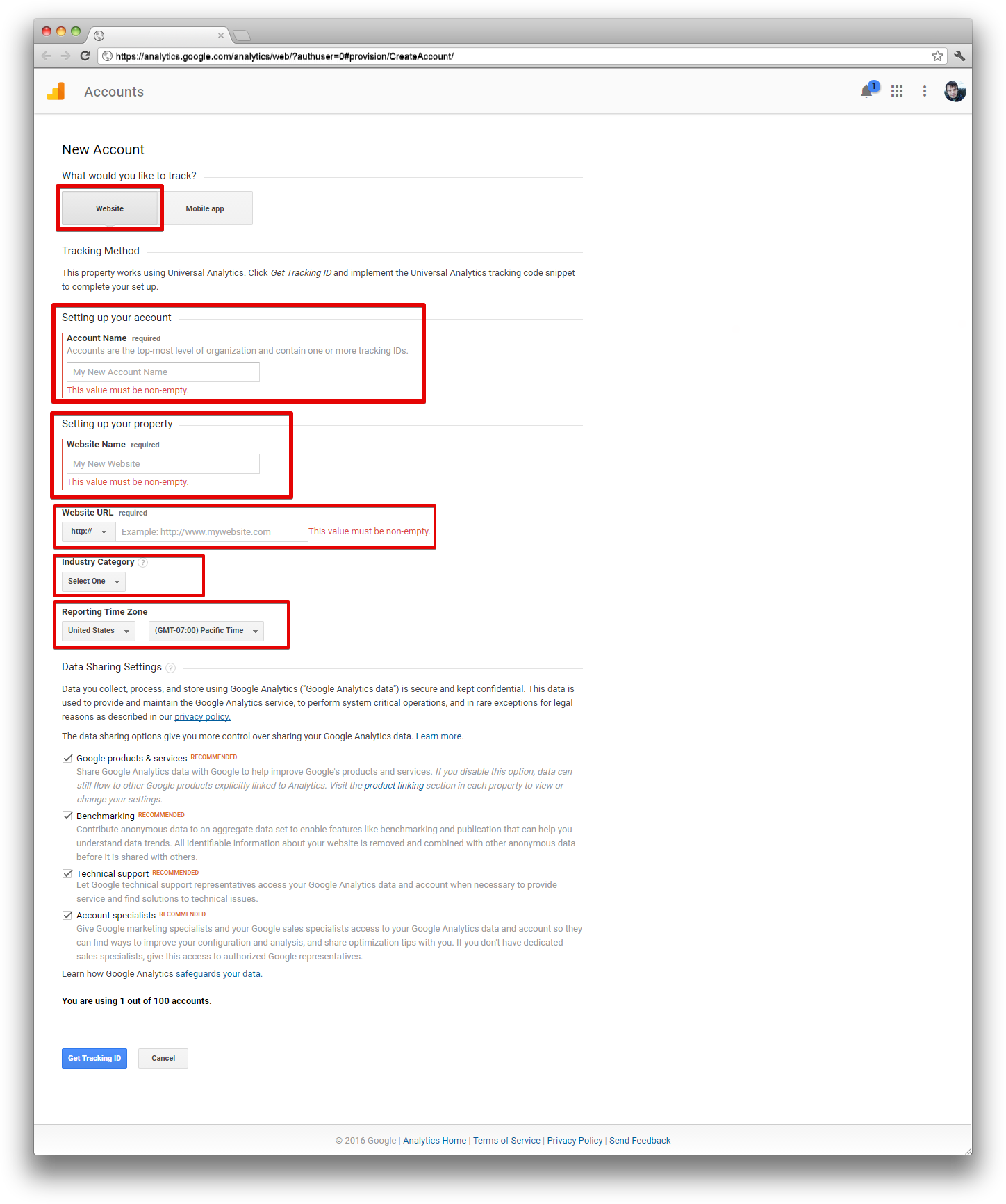Open the United States country dropdown
1006x1204 pixels.
tap(99, 631)
